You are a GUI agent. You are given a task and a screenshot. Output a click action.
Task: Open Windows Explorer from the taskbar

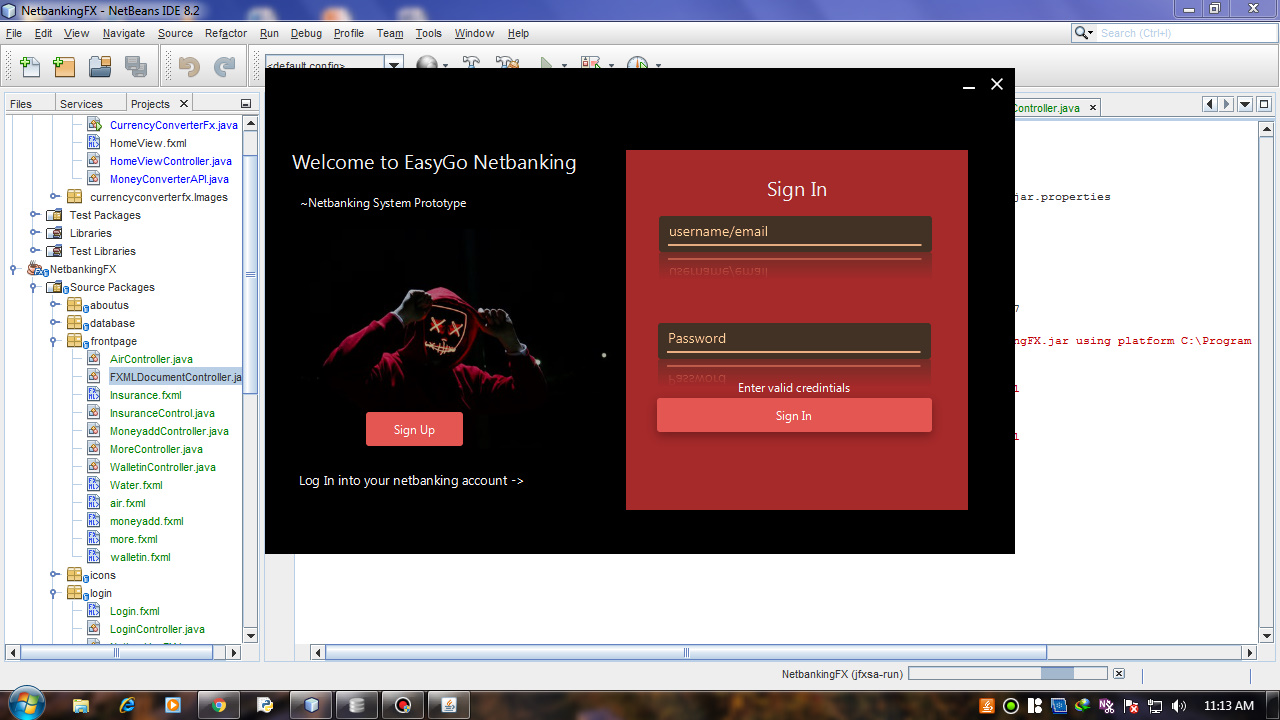[x=81, y=705]
